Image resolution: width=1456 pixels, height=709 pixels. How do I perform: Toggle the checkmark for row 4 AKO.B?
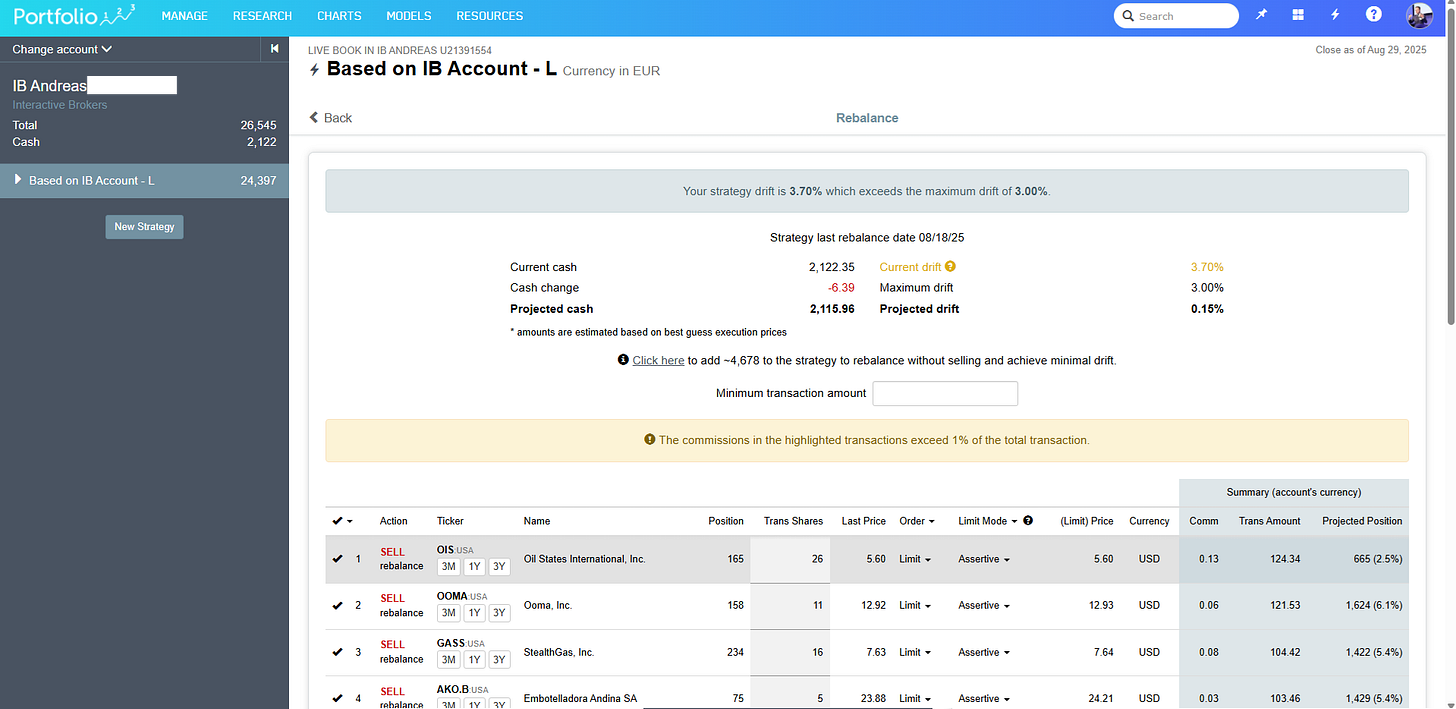[x=337, y=699]
